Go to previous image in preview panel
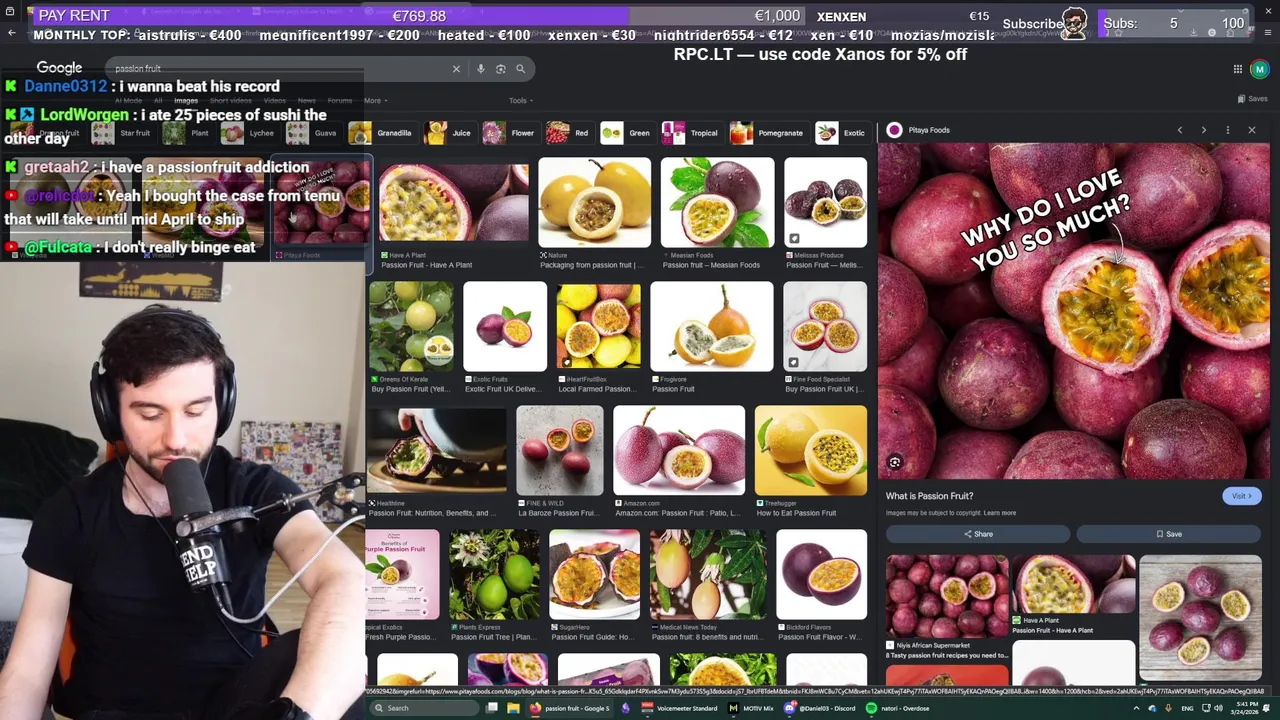 [x=1179, y=130]
